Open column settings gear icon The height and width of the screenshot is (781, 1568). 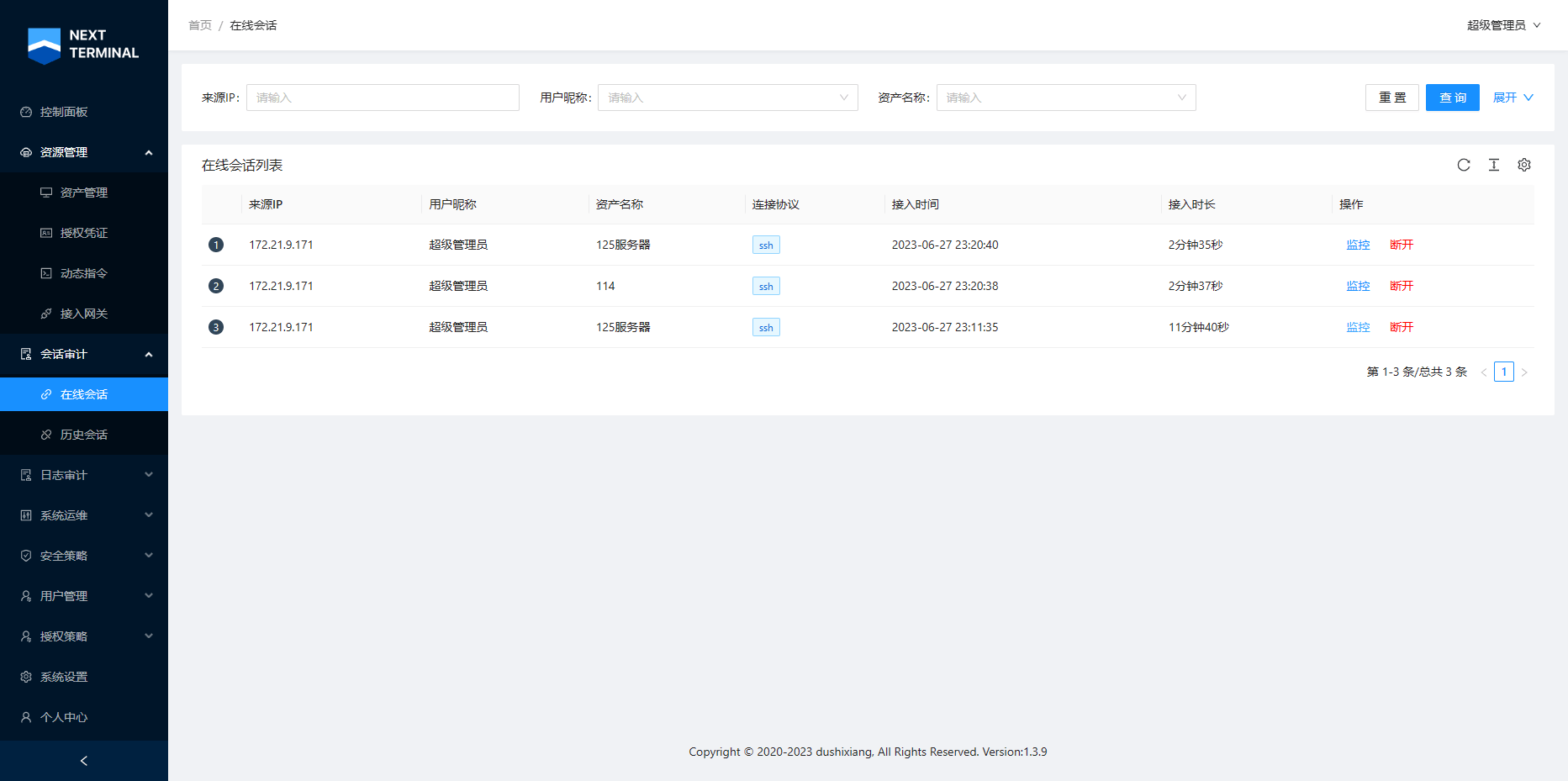(x=1524, y=165)
